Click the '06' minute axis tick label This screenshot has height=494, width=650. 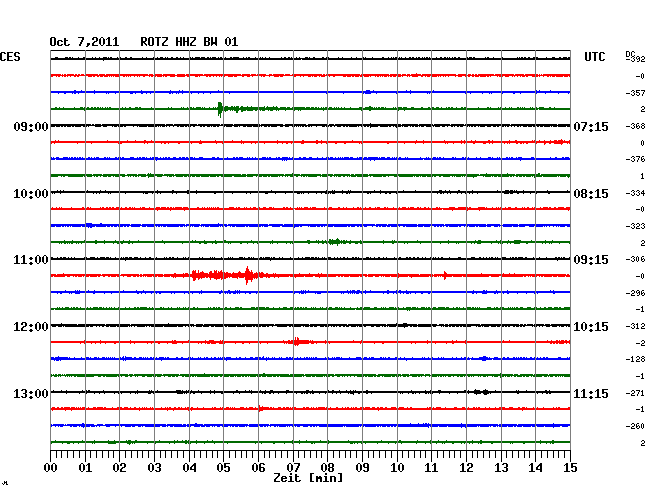[x=258, y=467]
